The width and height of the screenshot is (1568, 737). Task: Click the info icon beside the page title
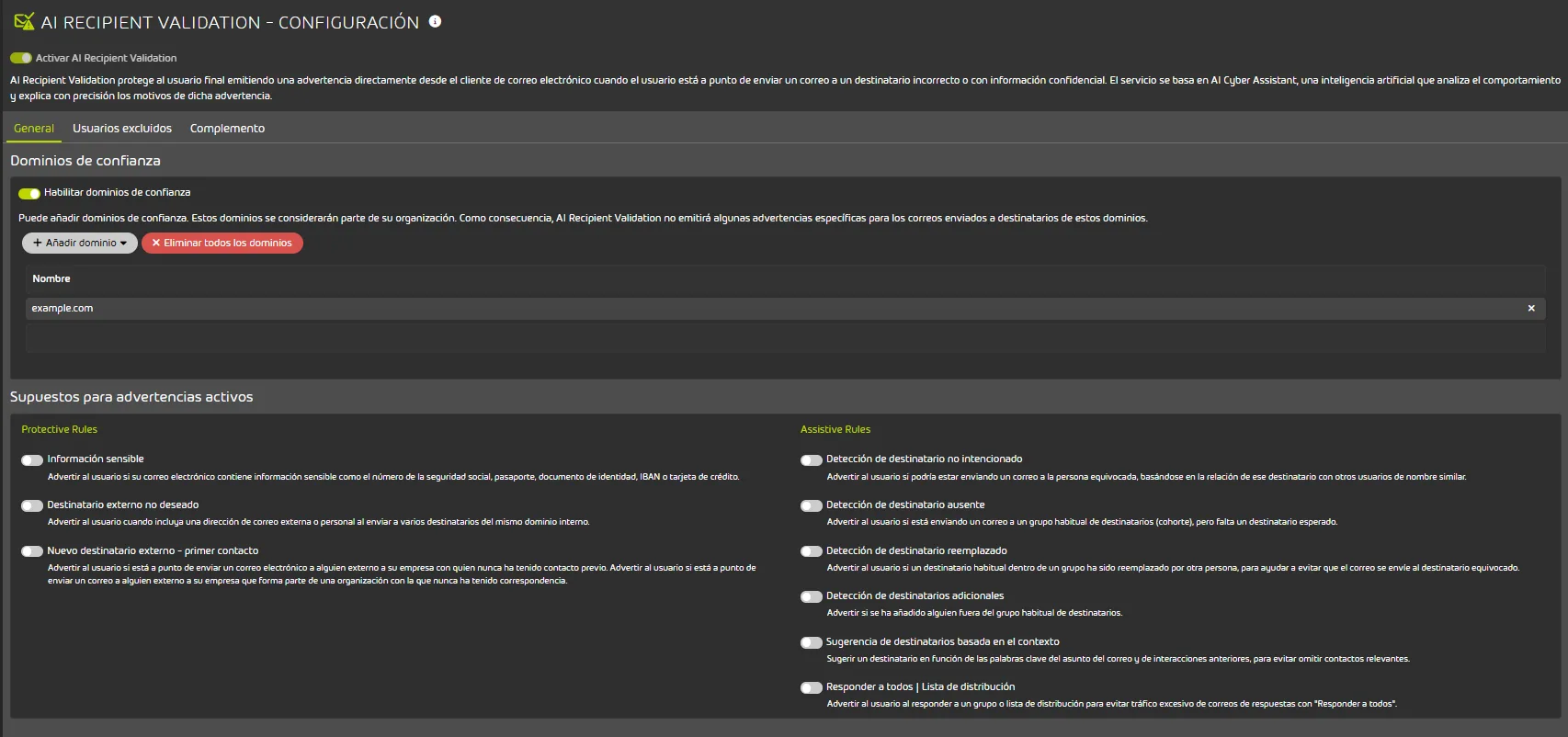click(x=435, y=21)
